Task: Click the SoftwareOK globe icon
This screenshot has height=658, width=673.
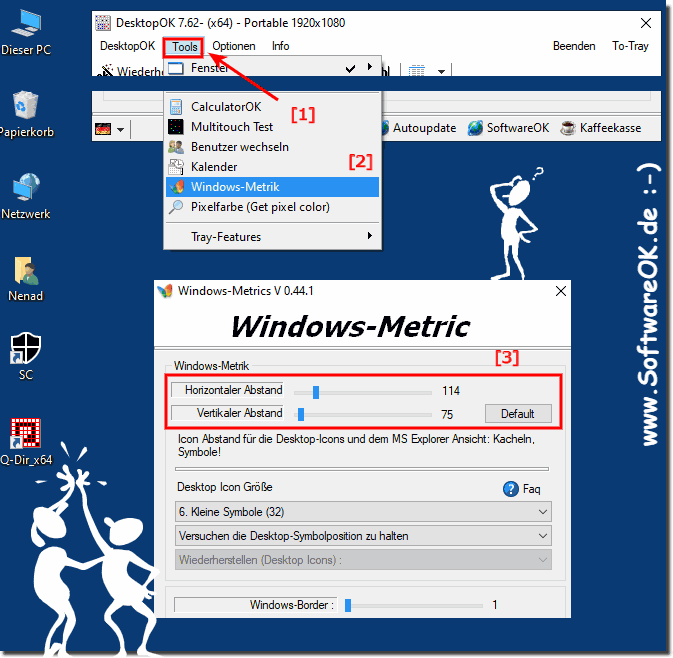Action: [476, 128]
